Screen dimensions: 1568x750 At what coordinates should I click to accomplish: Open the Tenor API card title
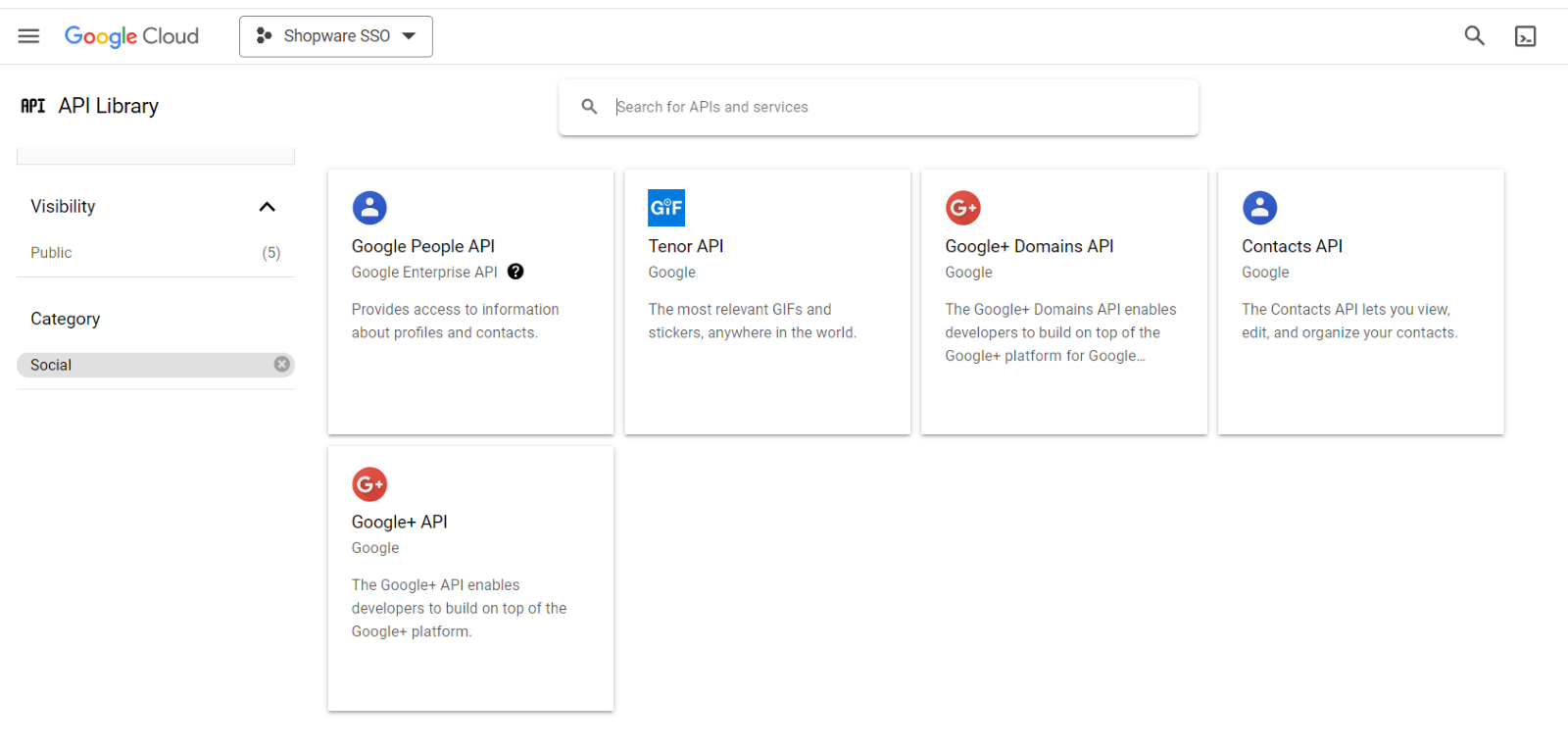[686, 246]
